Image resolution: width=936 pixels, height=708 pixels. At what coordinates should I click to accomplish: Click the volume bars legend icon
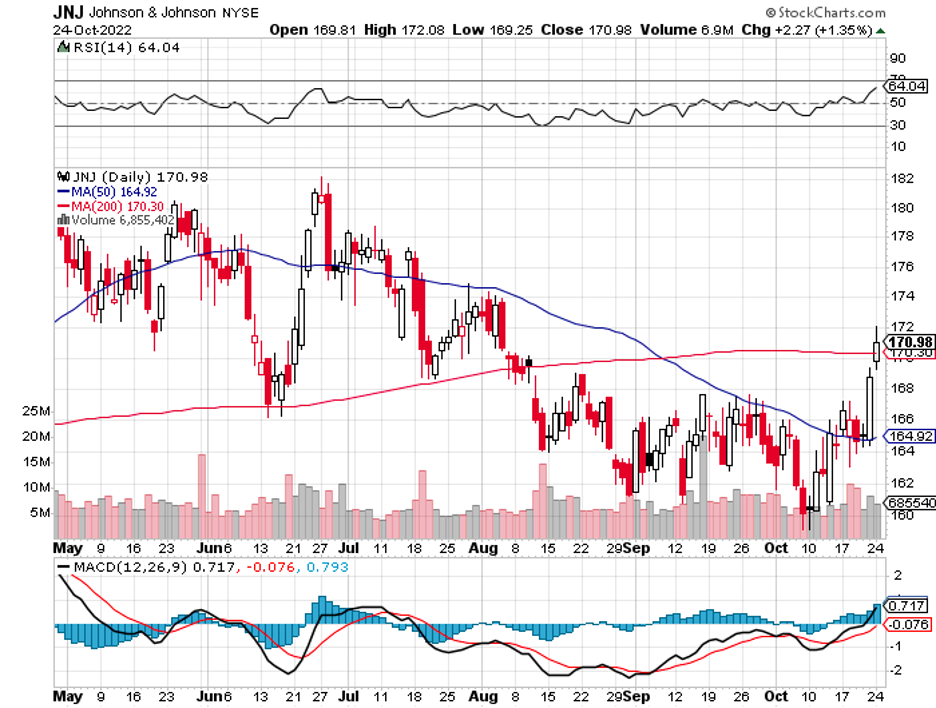point(63,220)
